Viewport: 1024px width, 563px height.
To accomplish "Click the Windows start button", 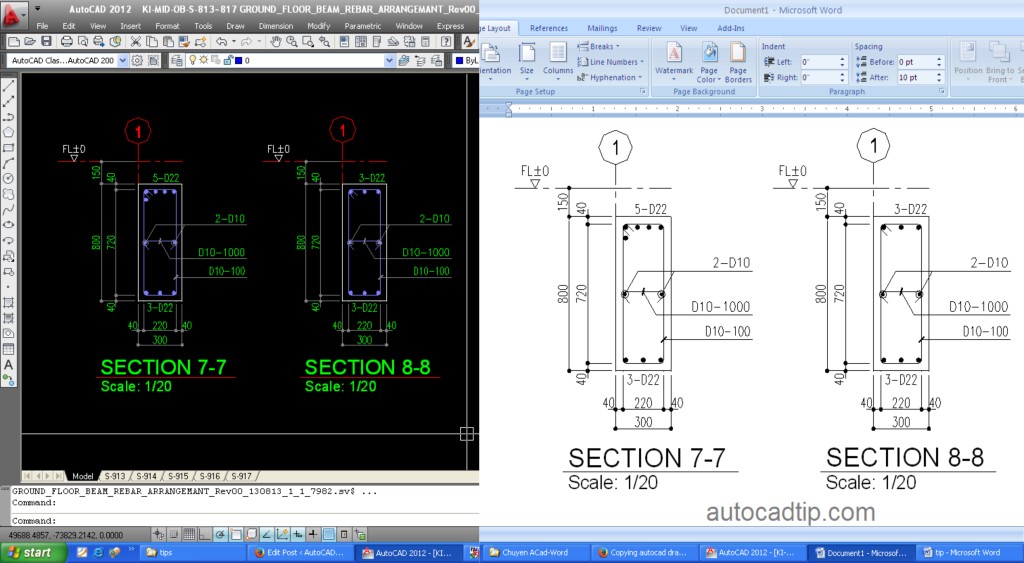I will [30, 552].
